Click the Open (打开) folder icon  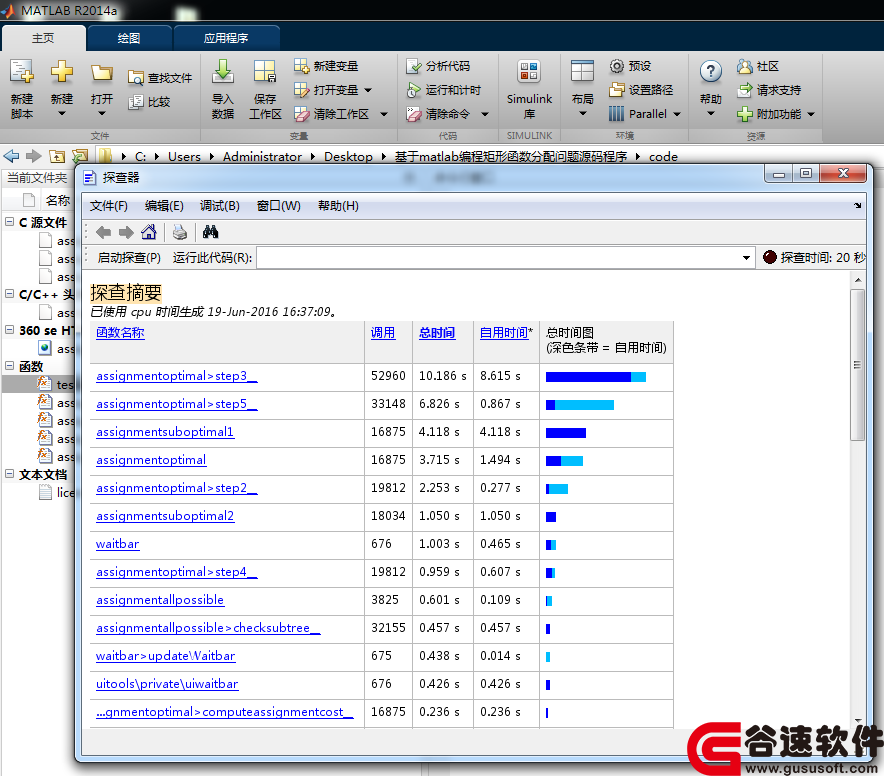coord(102,73)
